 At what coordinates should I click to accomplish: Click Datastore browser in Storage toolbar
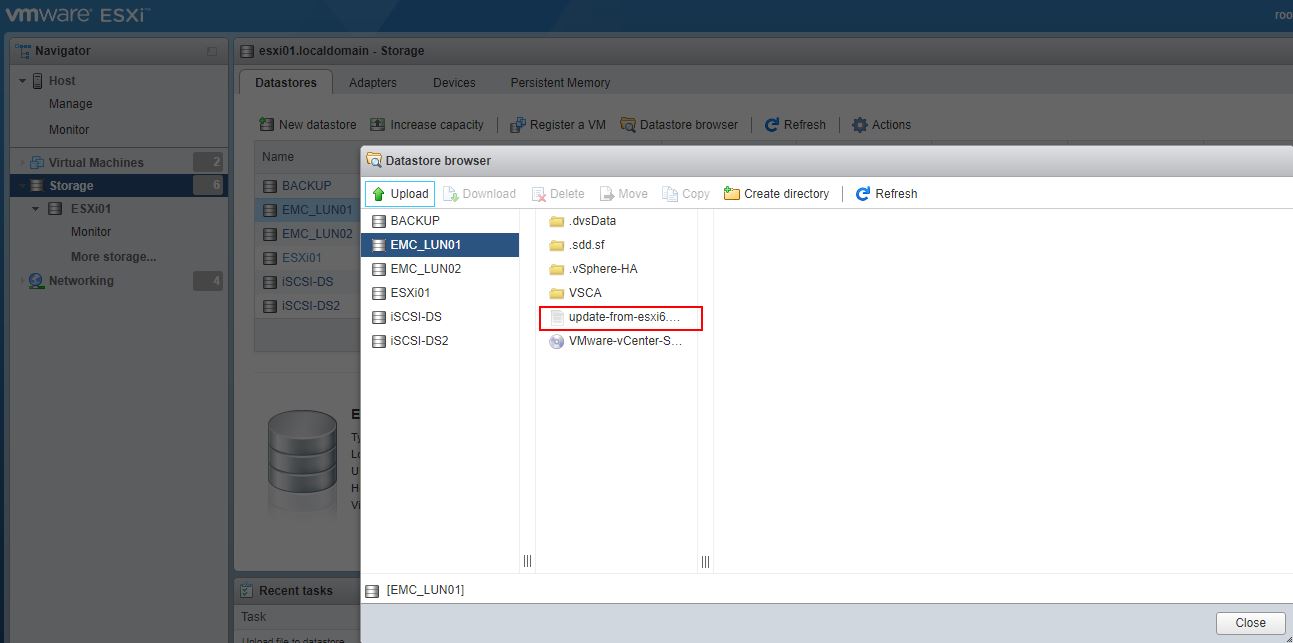[x=679, y=125]
